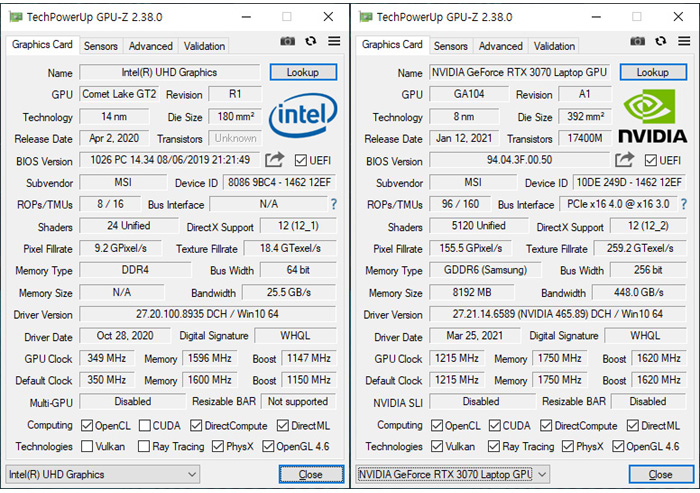This screenshot has width=700, height=493.
Task: Toggle Ray Tracing checkbox in NVIDIA window
Action: click(x=494, y=446)
